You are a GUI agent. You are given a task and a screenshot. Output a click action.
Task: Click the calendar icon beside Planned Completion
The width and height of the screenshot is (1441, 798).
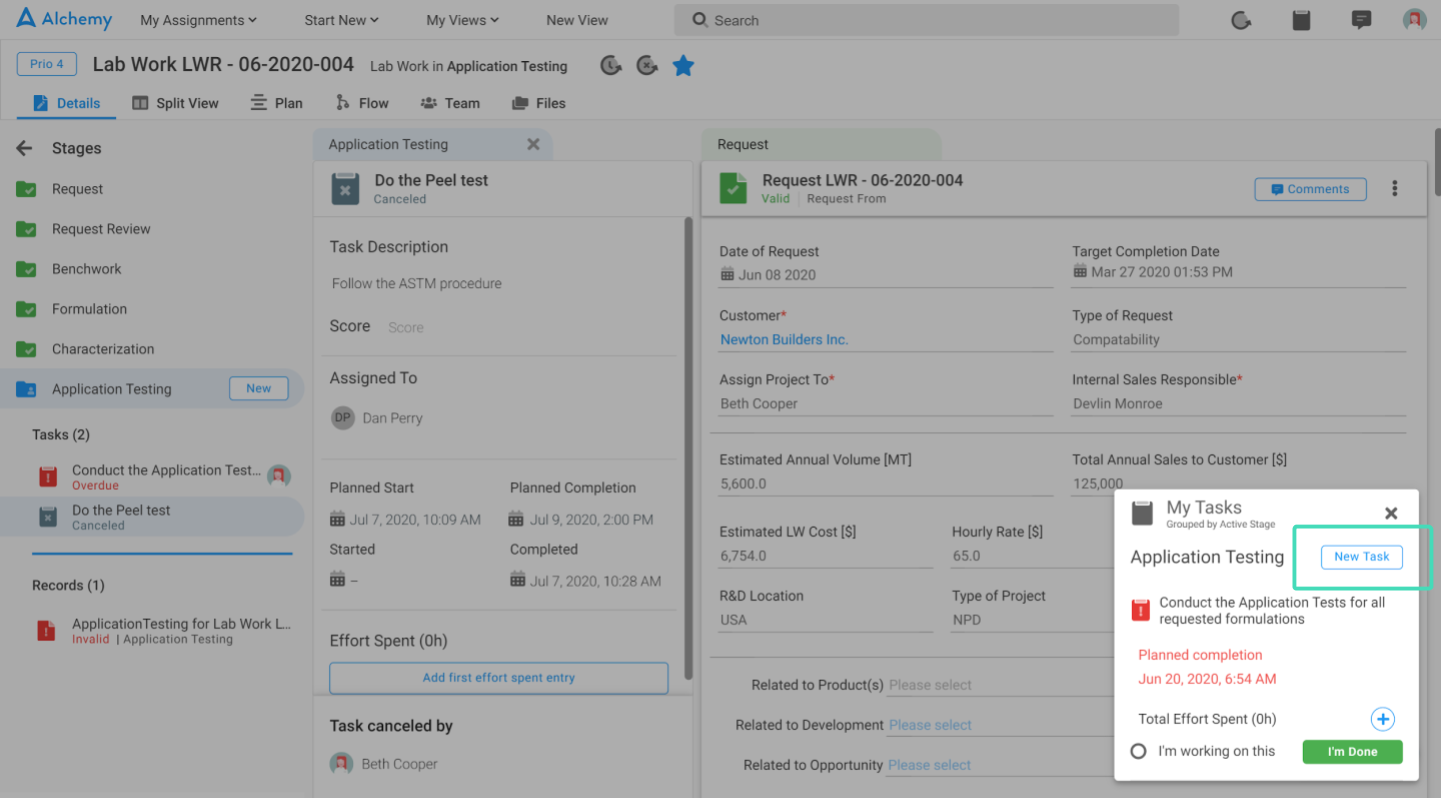pos(516,519)
